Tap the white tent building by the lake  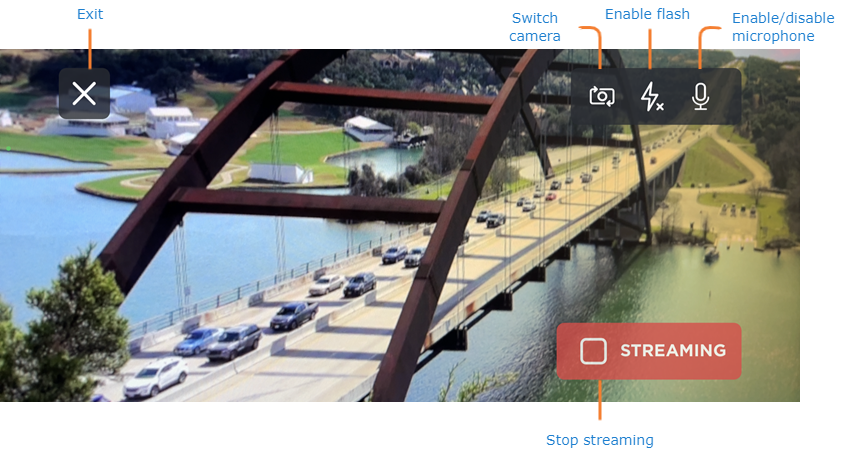click(x=368, y=129)
